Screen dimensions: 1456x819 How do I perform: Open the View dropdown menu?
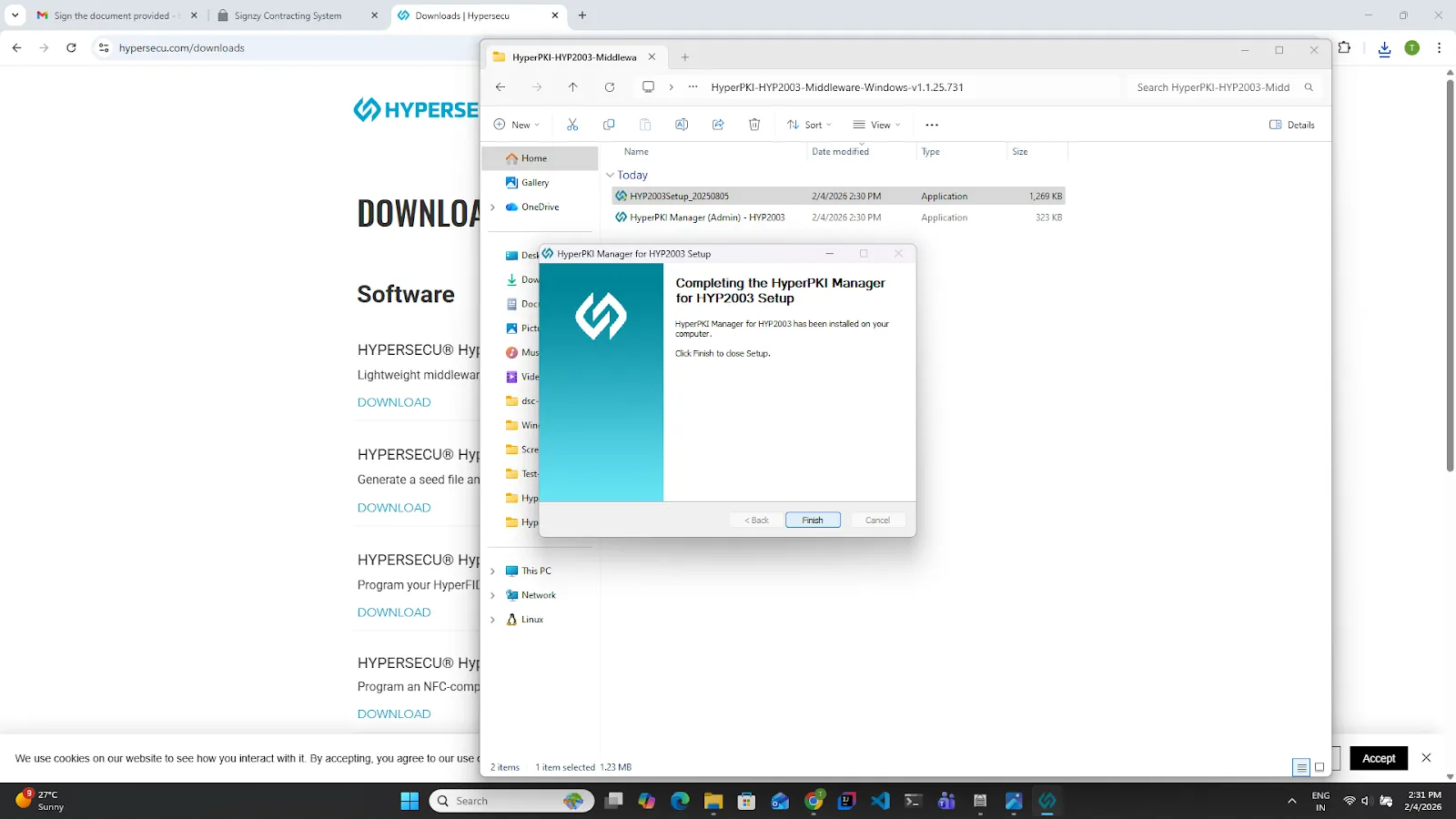(x=876, y=125)
